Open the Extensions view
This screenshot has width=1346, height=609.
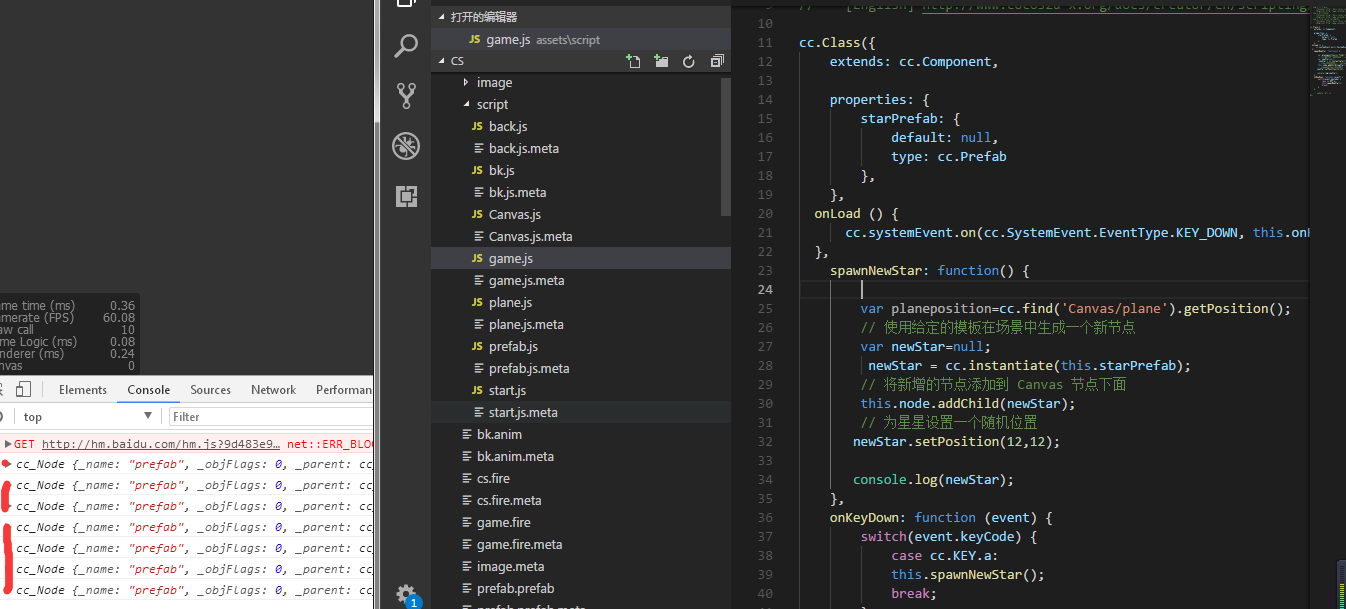406,196
